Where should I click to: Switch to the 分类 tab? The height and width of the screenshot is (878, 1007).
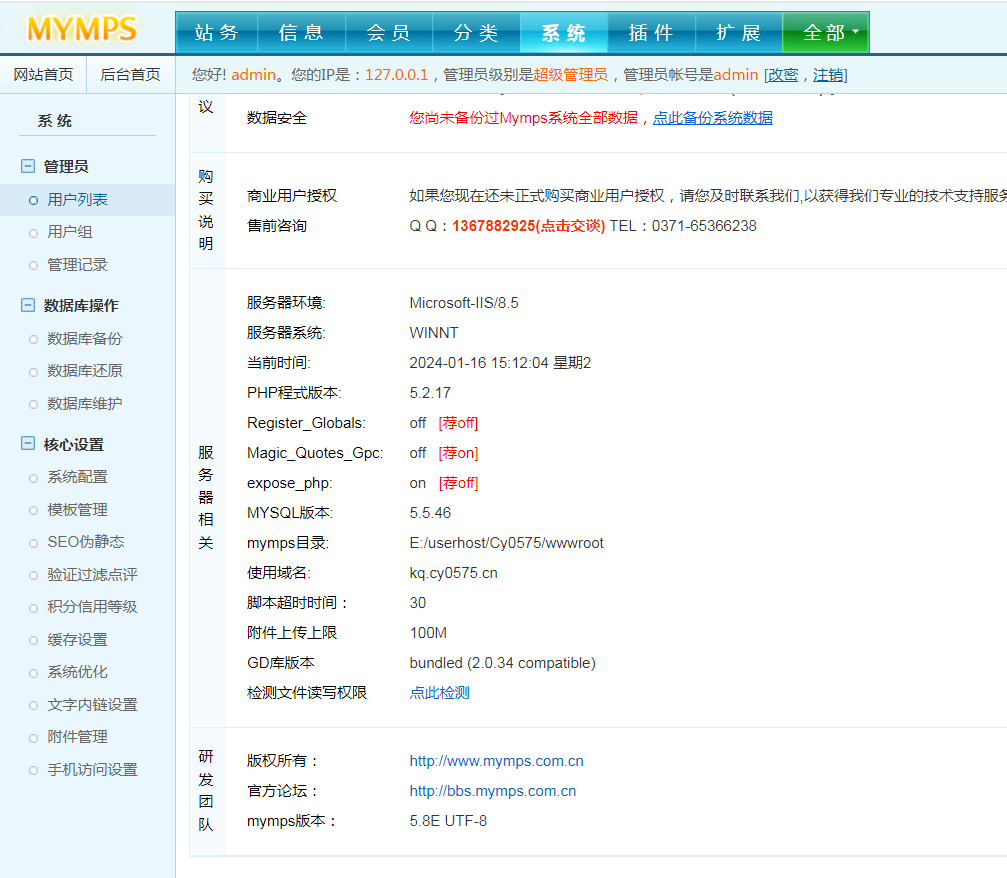point(476,33)
